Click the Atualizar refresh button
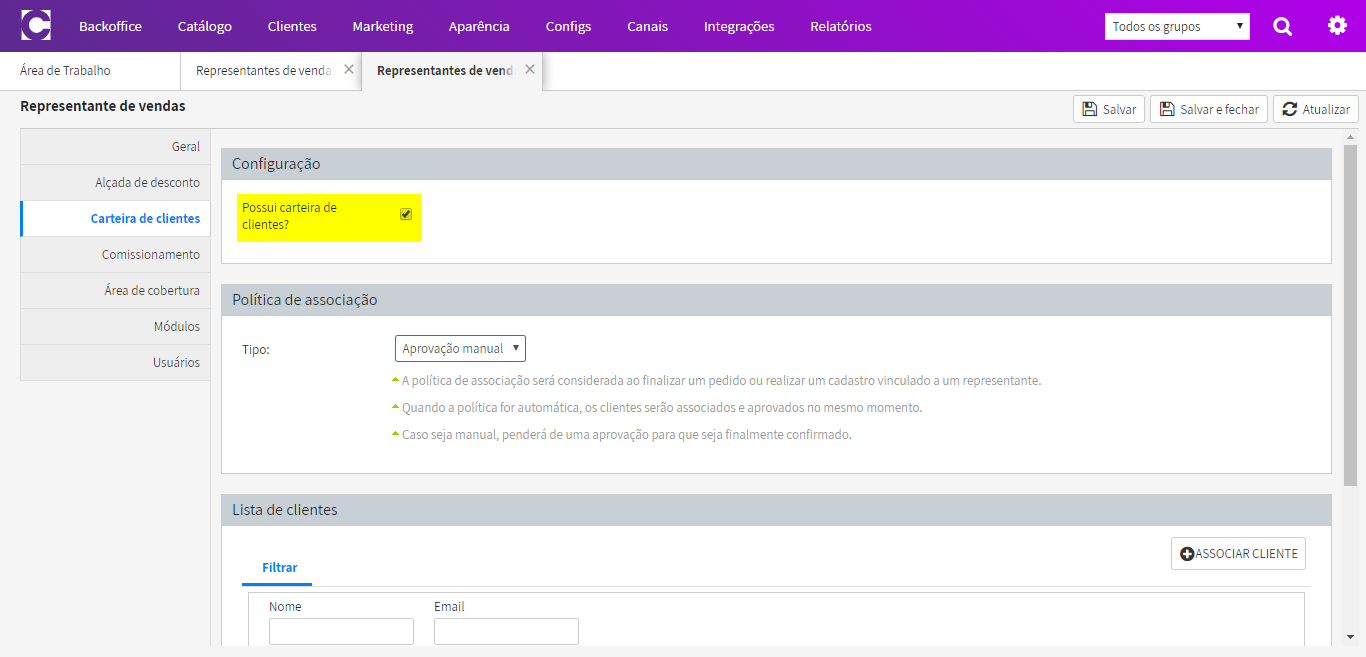Screen dimensions: 1366x657 click(x=1316, y=109)
